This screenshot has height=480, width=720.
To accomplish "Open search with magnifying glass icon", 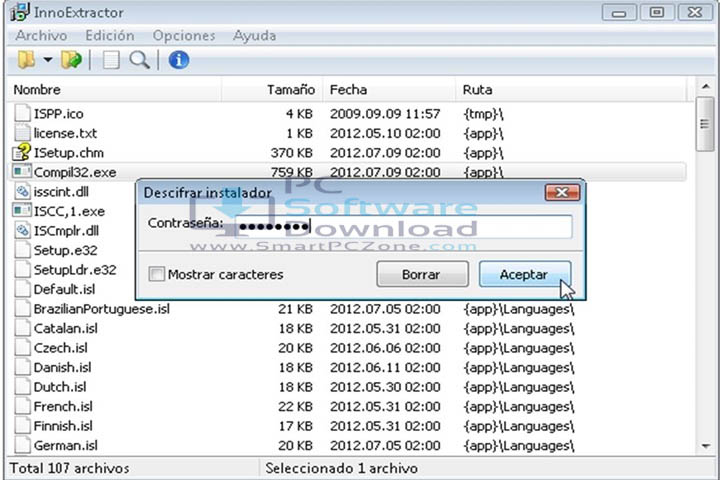I will [x=139, y=60].
